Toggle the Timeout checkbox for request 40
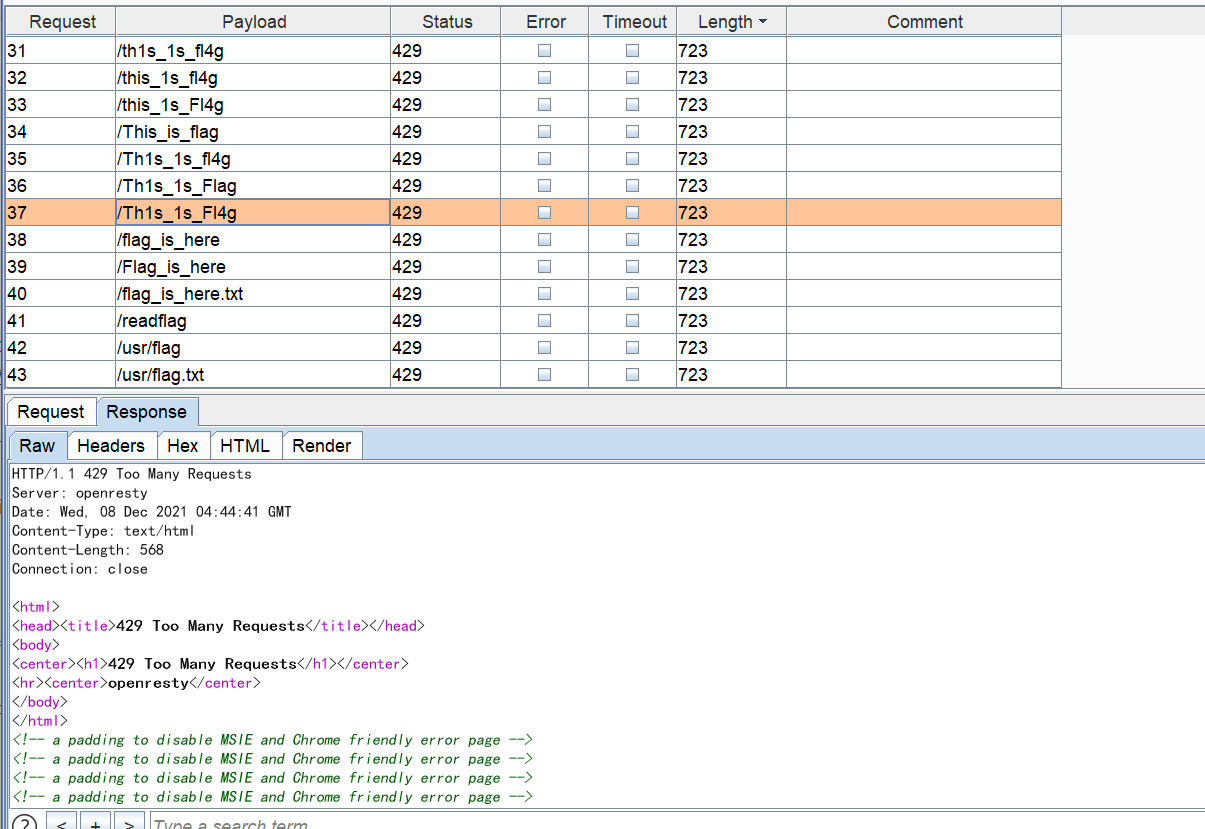The height and width of the screenshot is (829, 1205). click(631, 293)
